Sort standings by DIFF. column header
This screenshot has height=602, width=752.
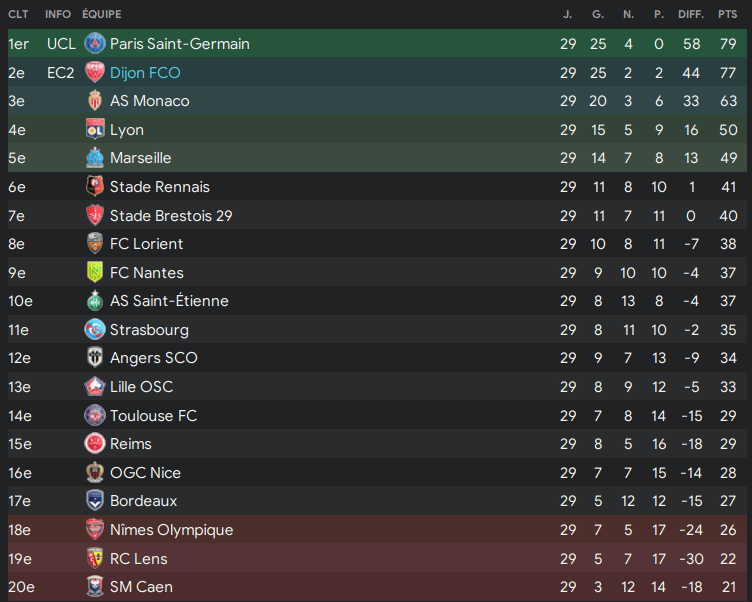click(691, 15)
